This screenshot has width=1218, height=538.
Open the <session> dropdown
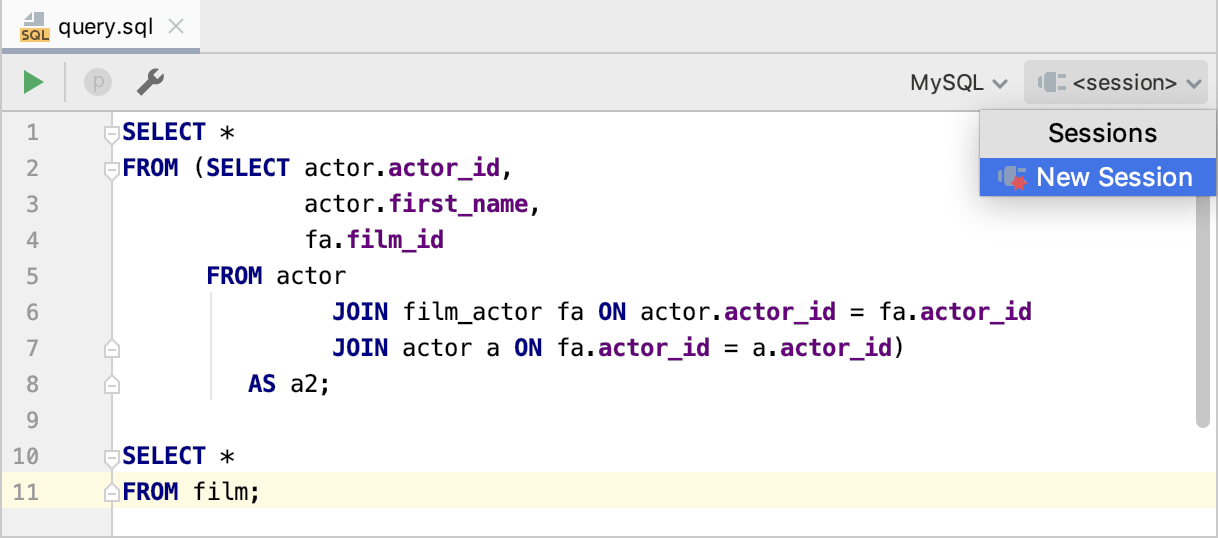point(1116,83)
